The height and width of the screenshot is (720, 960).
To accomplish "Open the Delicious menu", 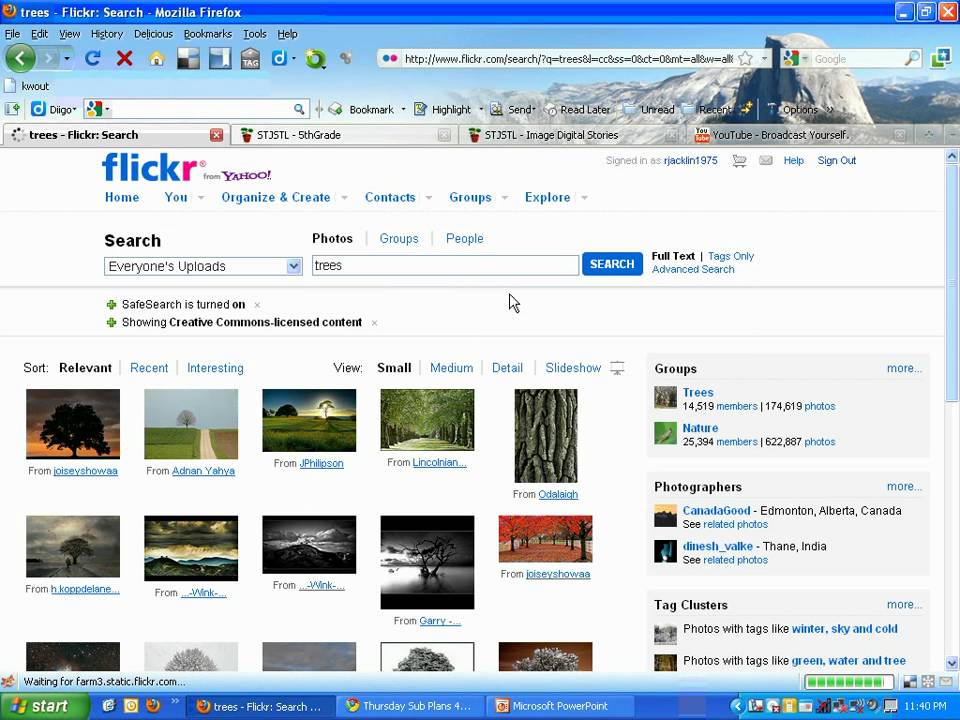I will (x=153, y=34).
